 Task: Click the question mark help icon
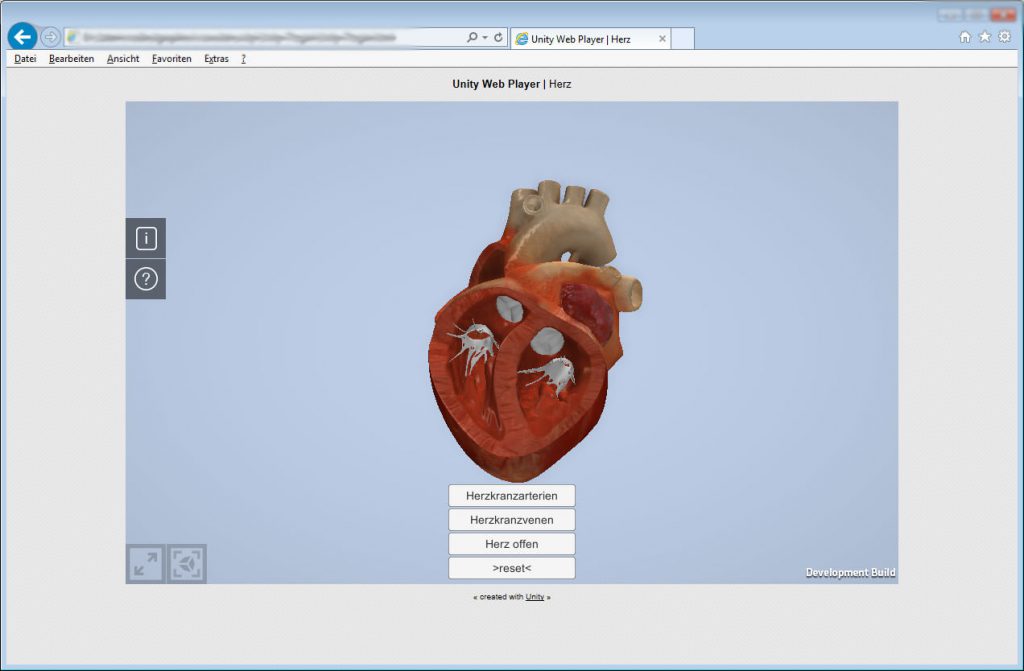[145, 278]
